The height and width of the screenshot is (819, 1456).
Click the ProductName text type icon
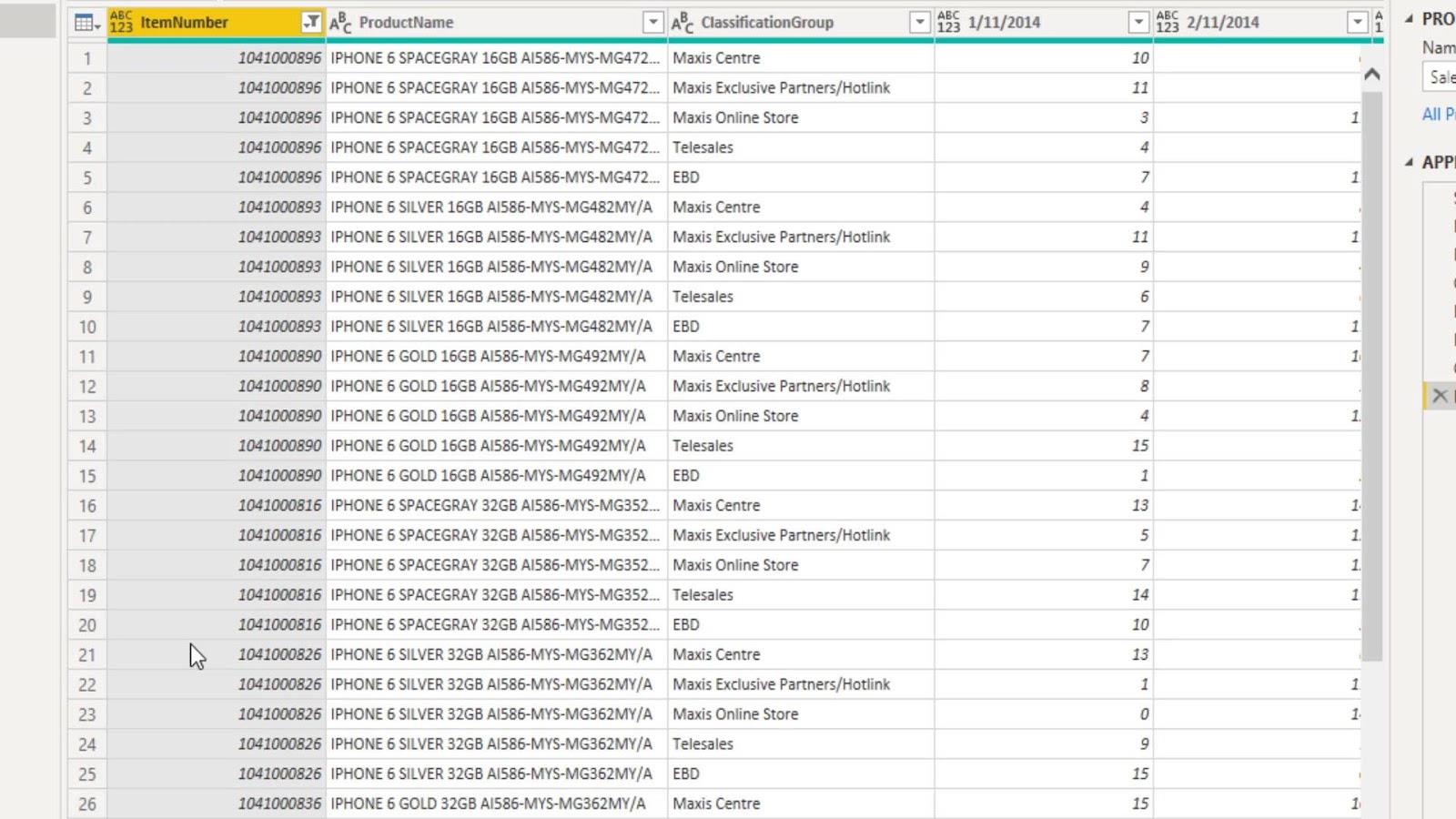click(340, 23)
